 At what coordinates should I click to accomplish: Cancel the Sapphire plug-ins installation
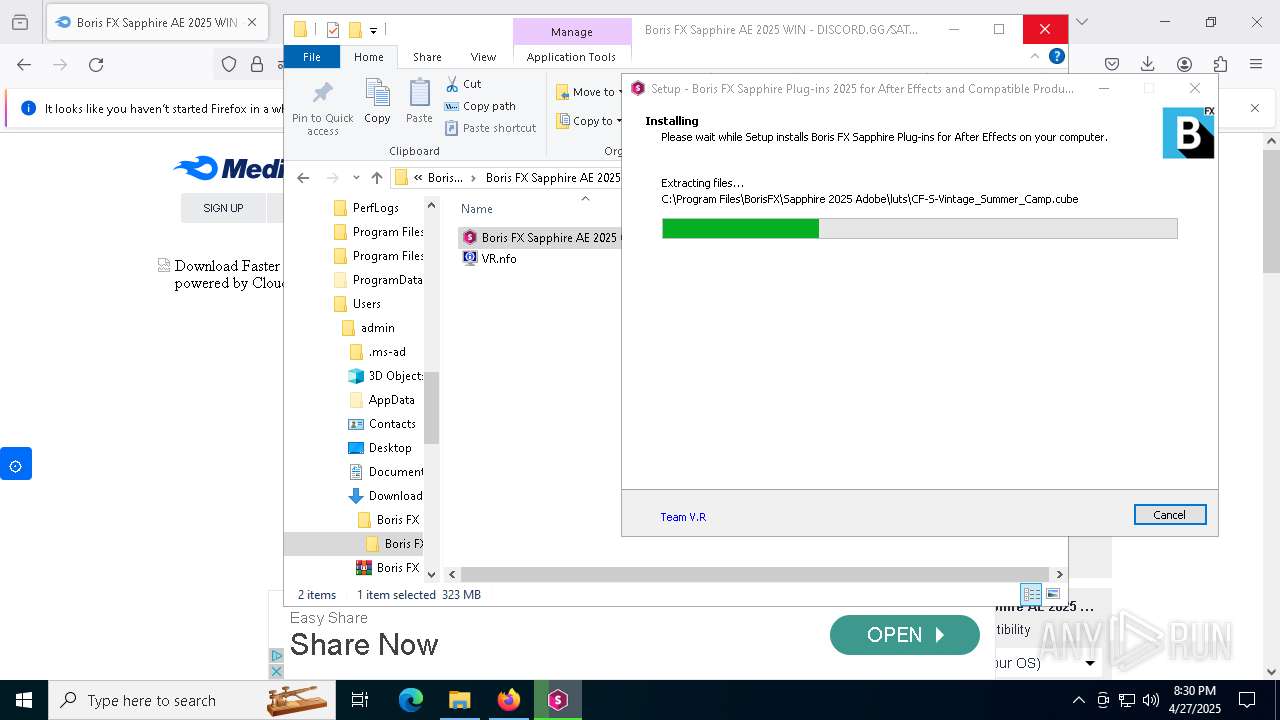point(1170,514)
